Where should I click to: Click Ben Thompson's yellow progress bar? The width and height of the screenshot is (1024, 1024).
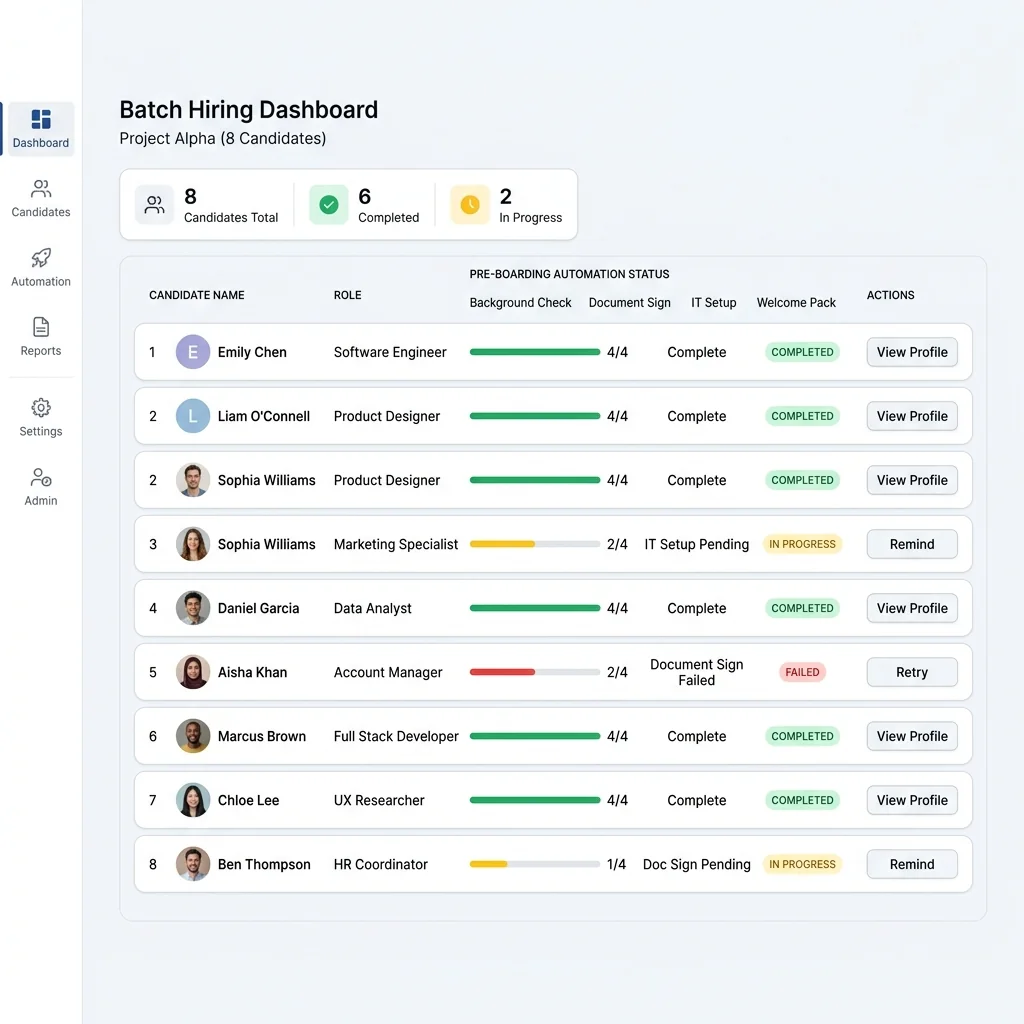534,864
